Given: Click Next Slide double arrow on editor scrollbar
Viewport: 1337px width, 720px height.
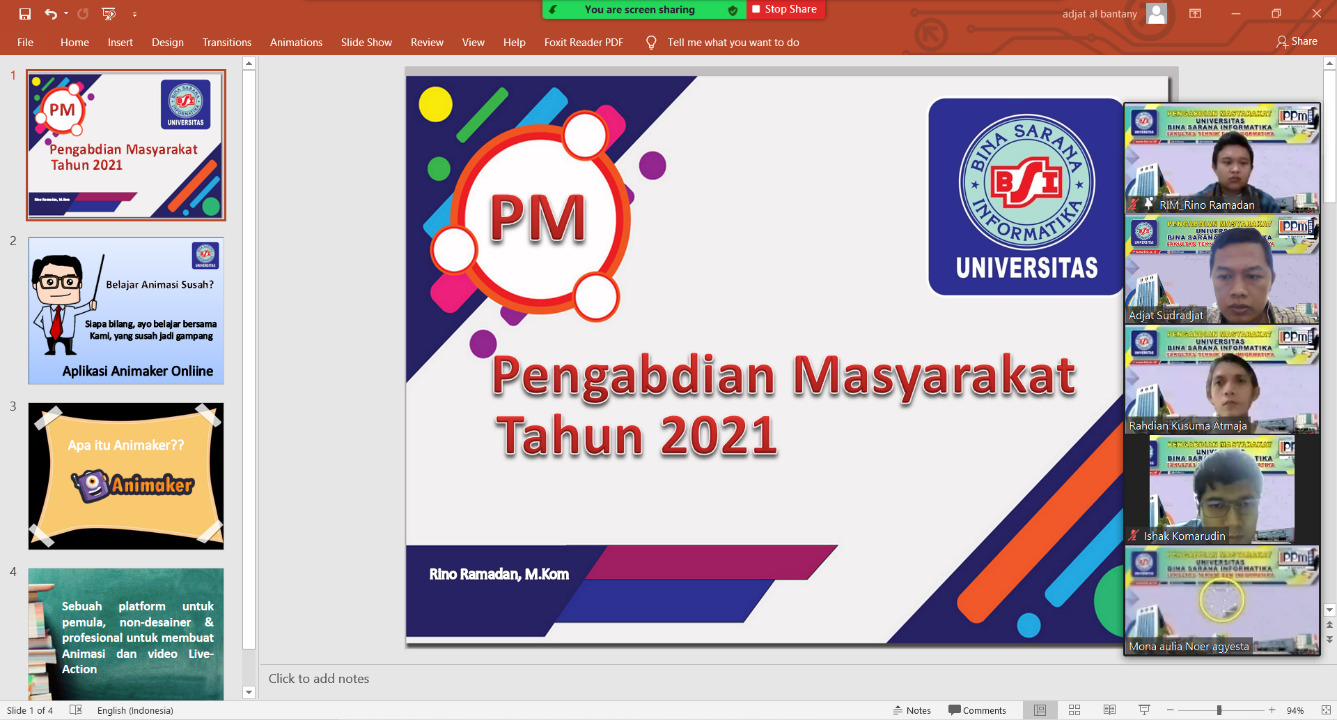Looking at the screenshot, I should 1330,639.
